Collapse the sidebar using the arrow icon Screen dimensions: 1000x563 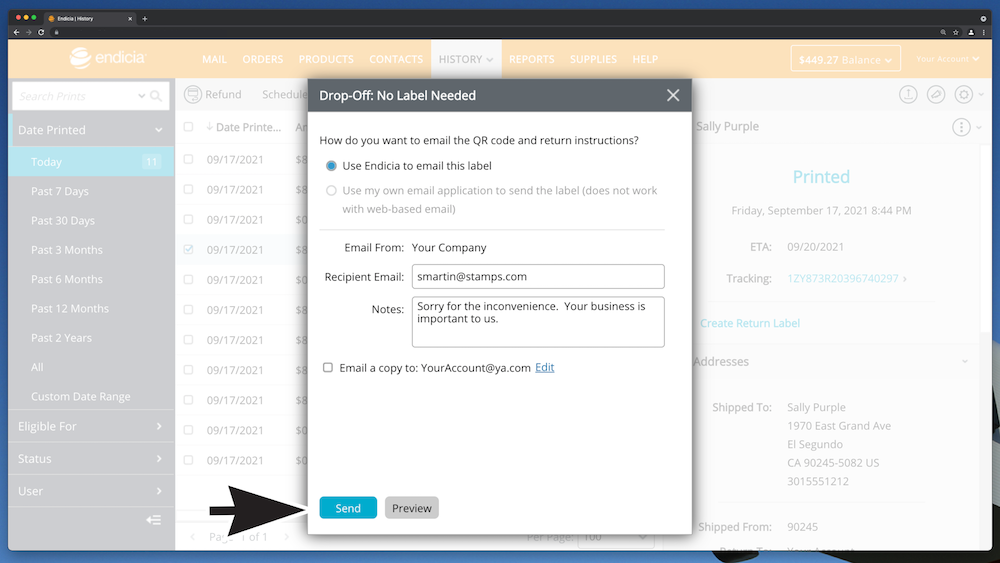[153, 520]
